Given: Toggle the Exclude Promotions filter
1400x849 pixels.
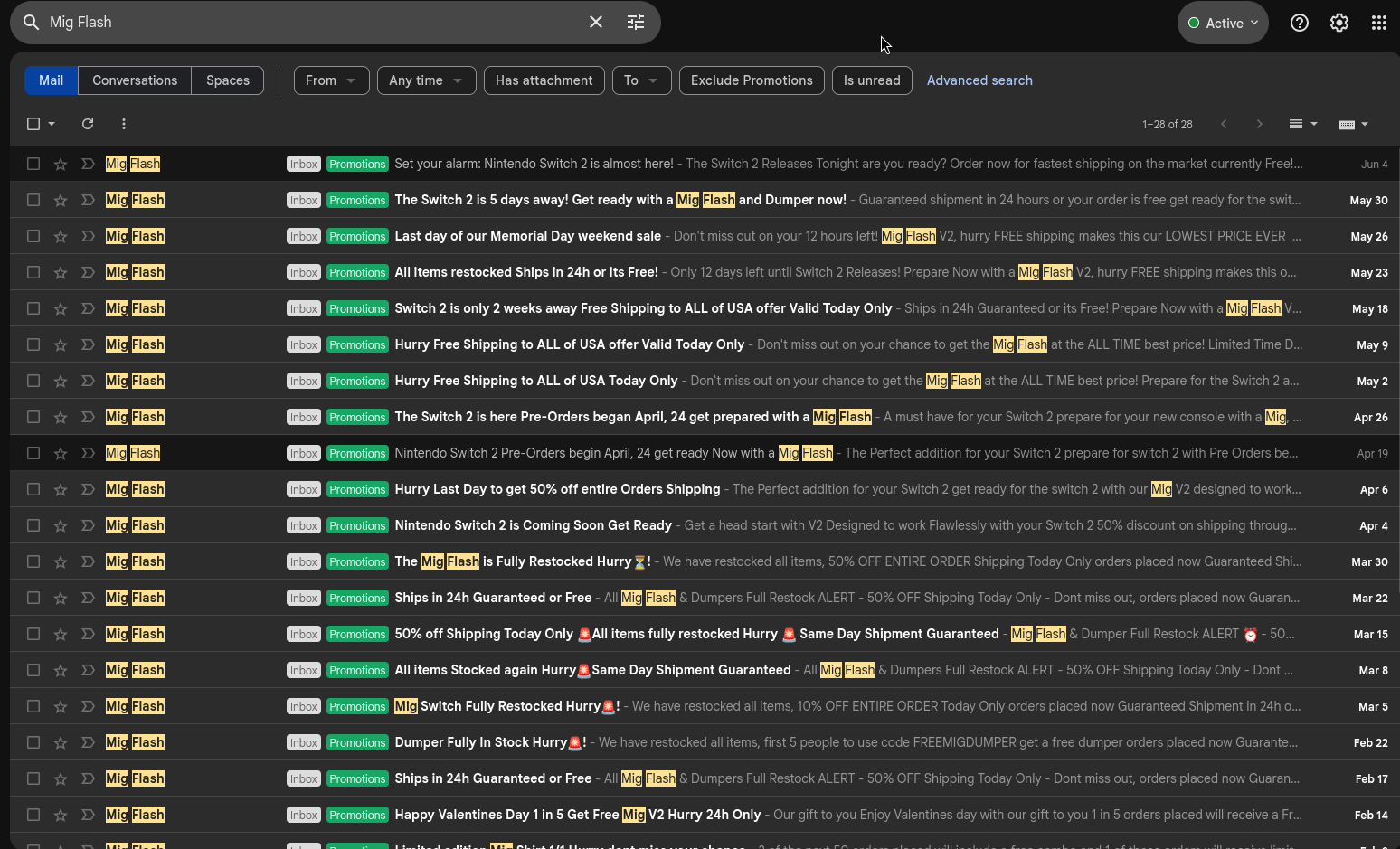Looking at the screenshot, I should (752, 80).
